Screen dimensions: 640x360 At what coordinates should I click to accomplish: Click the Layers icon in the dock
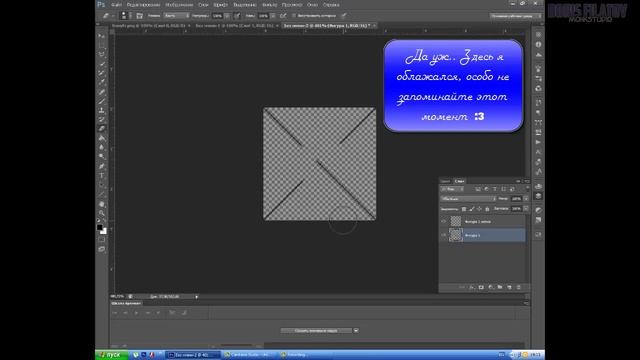coord(538,196)
